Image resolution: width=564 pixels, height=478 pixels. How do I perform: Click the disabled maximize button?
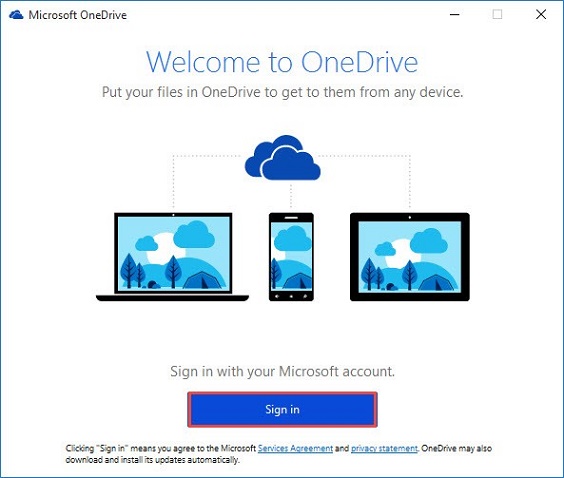(x=497, y=15)
